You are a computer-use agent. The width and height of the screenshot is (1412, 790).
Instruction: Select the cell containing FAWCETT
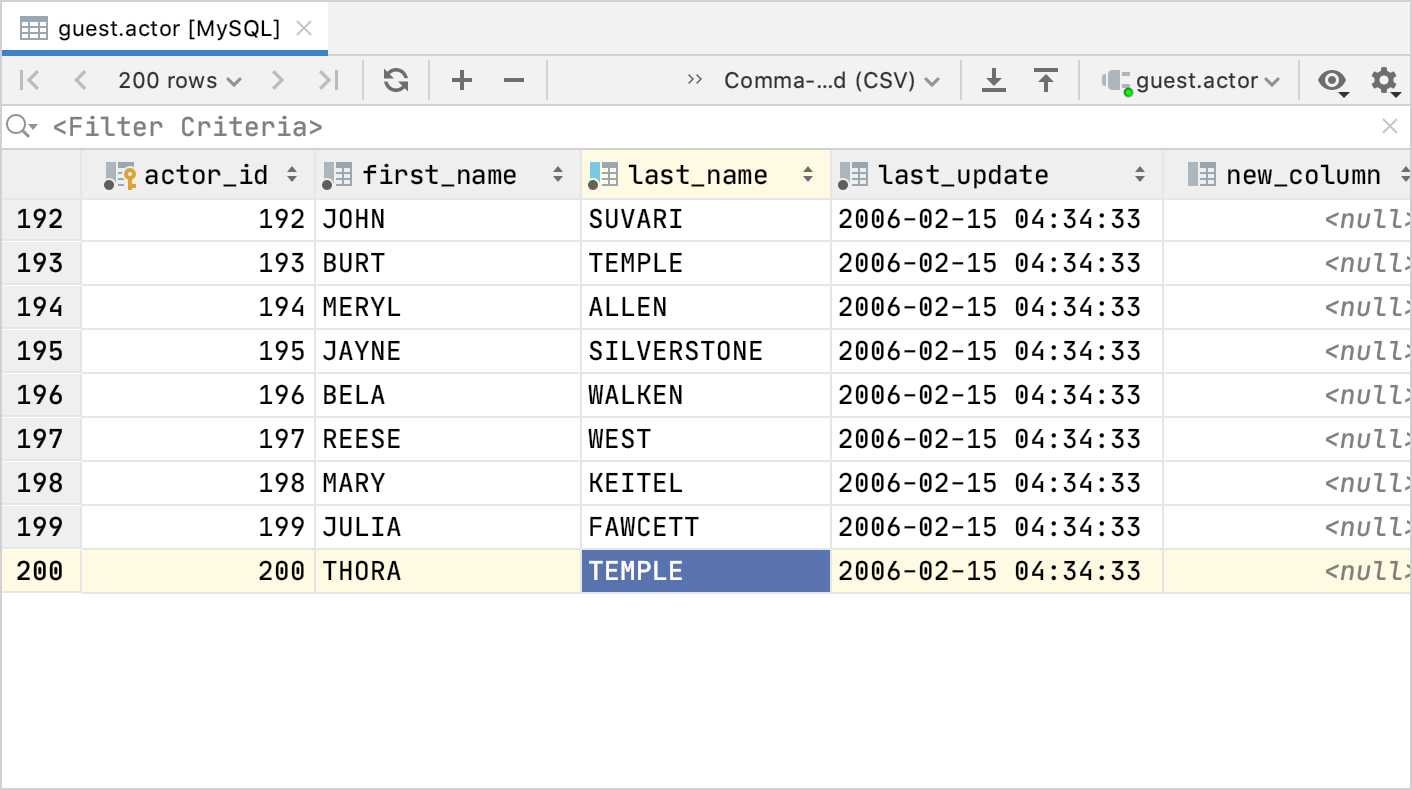[x=705, y=527]
